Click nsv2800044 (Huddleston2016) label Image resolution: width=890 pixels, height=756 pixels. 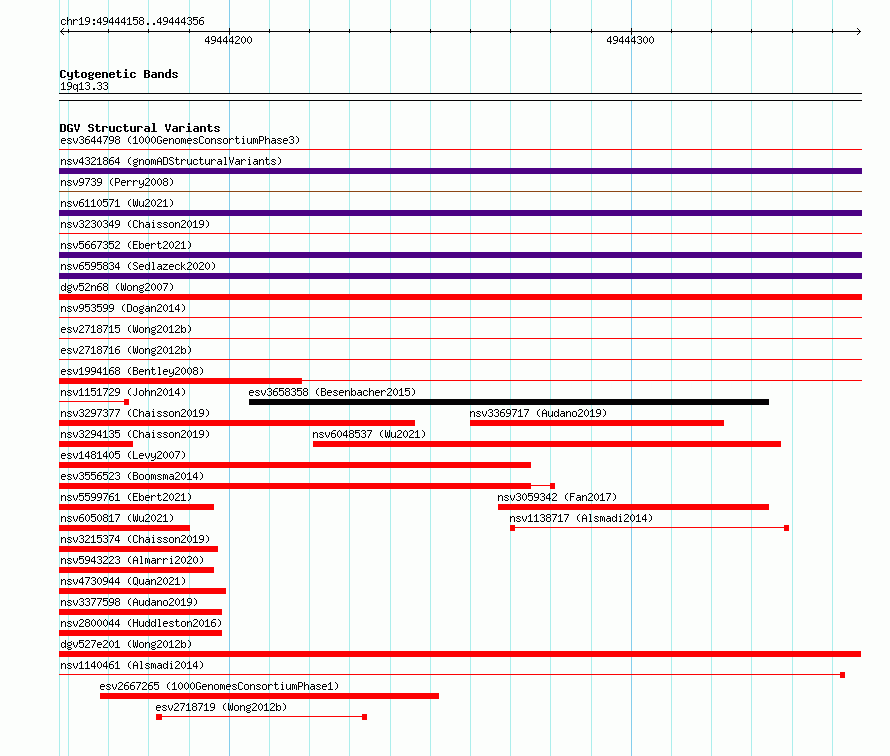coord(141,623)
